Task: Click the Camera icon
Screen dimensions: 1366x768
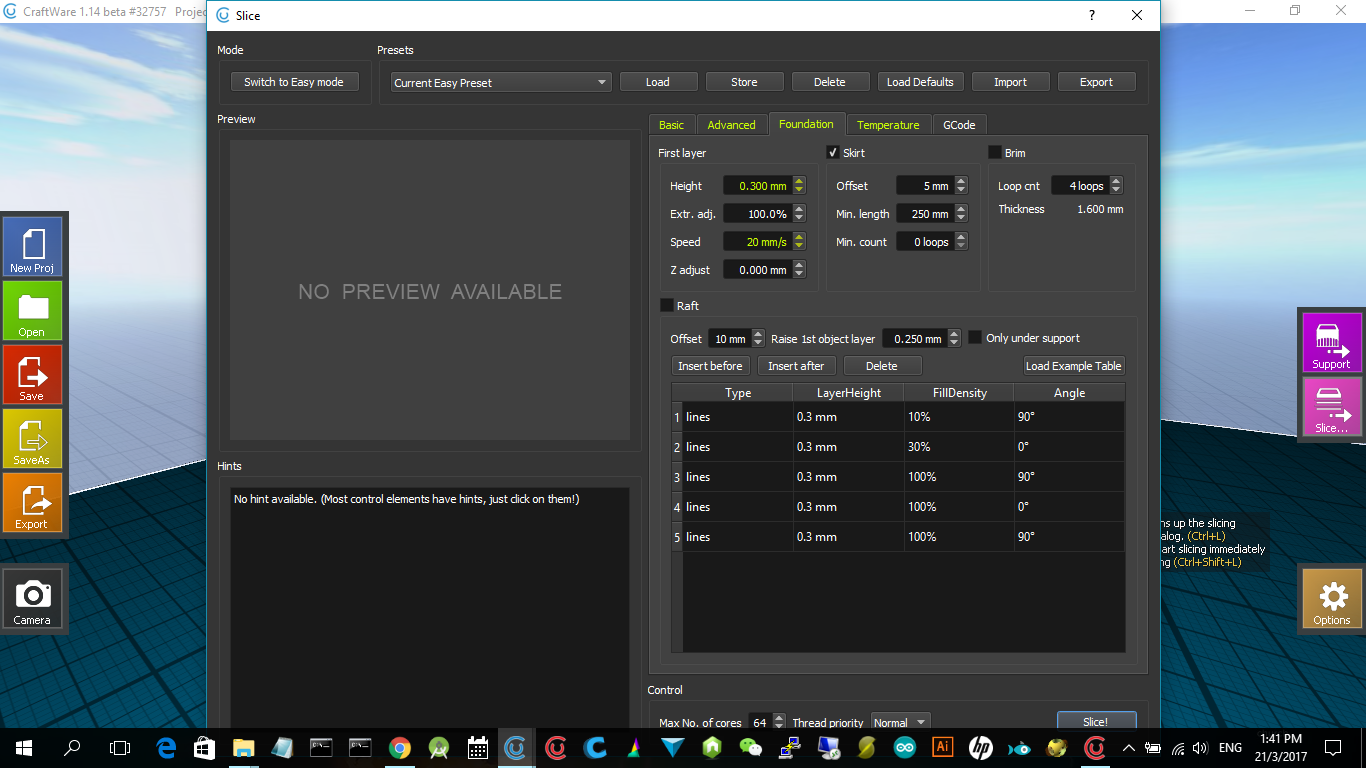Action: pos(33,597)
